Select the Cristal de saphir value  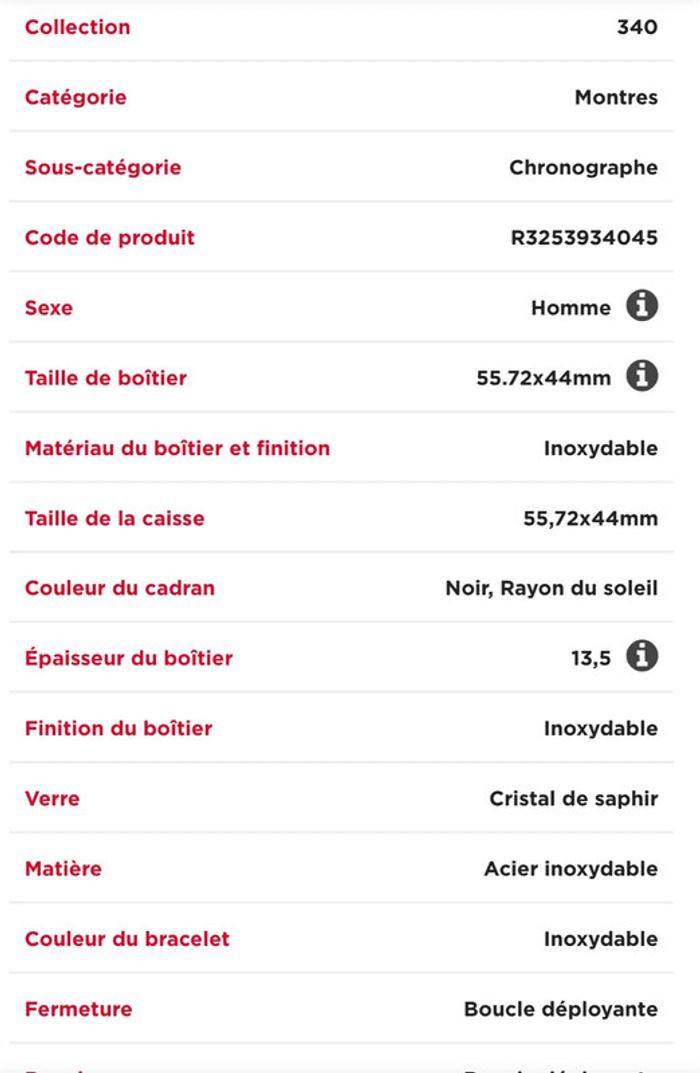tap(573, 799)
